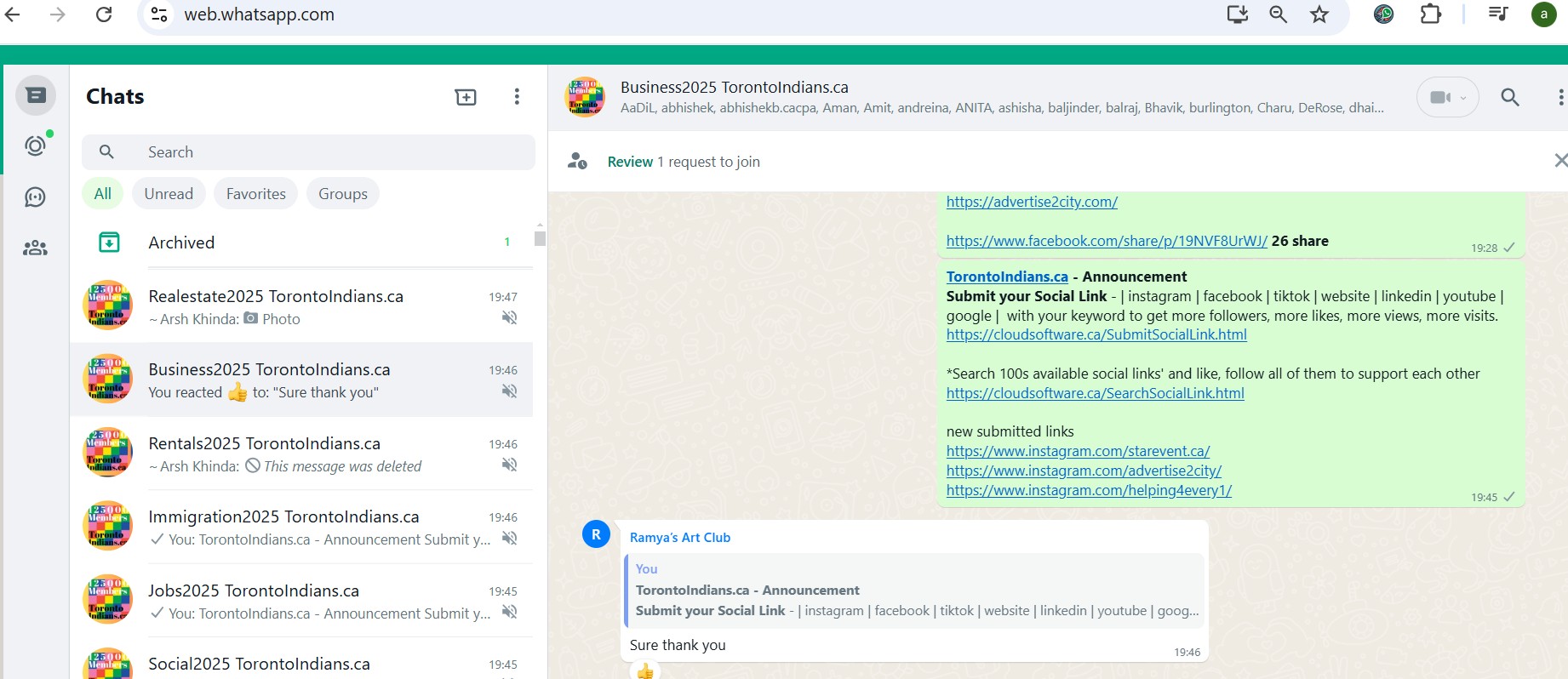Click Review for the join request
Image resolution: width=1568 pixels, height=679 pixels.
(x=630, y=162)
